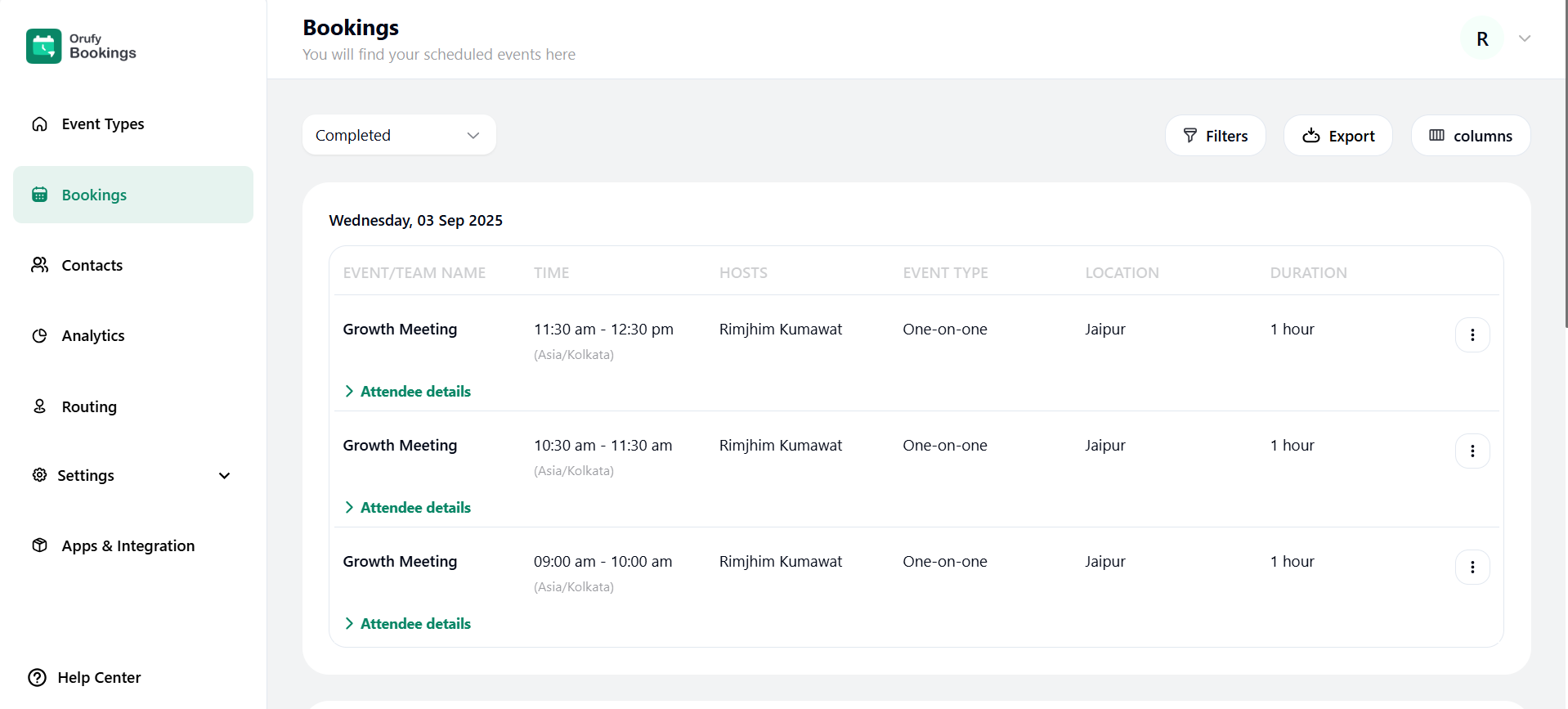
Task: Expand the Settings submenu chevron
Action: [x=224, y=476]
